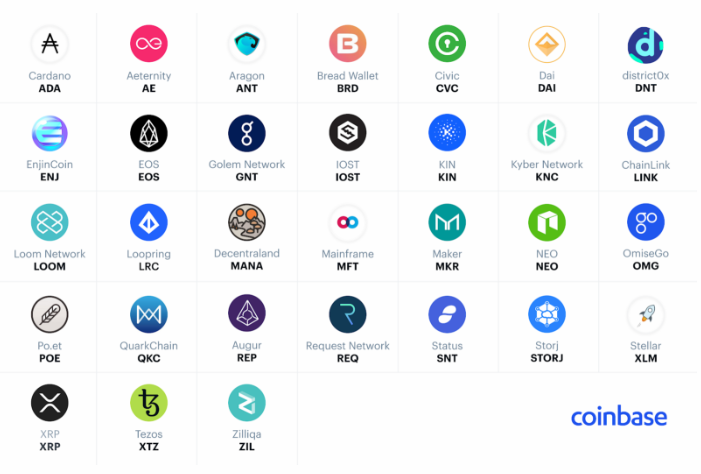Click the green Civic CVC icon
701x474 pixels.
447,43
